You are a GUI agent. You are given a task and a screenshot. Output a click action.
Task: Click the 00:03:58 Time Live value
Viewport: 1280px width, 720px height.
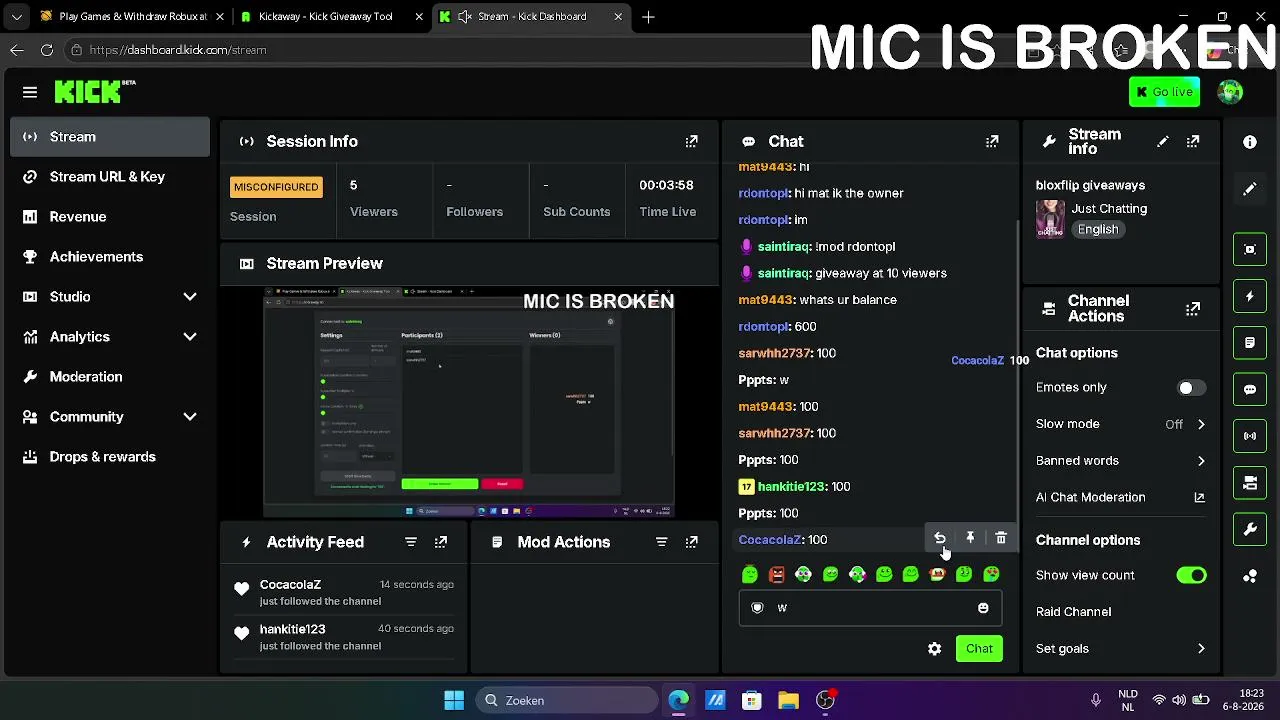[x=667, y=185]
